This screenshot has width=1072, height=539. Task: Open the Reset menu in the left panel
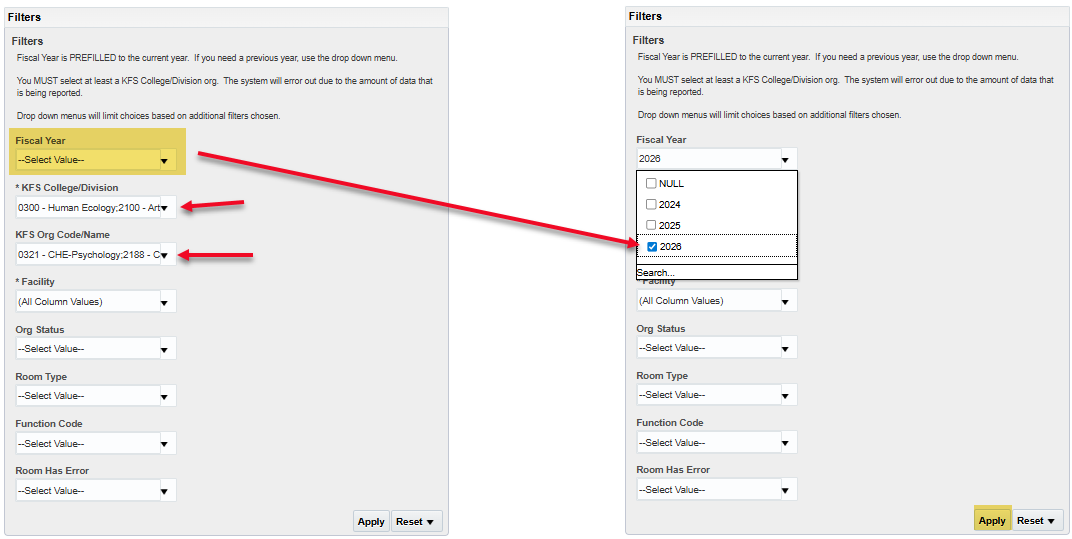415,522
